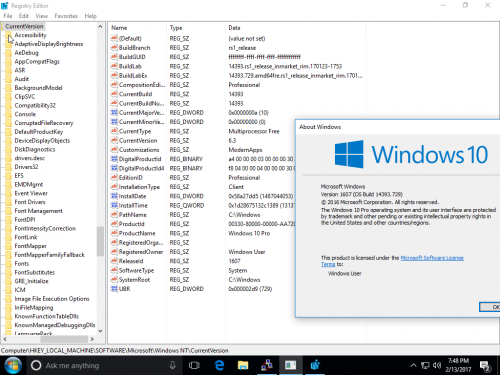The width and height of the screenshot is (500, 375).
Task: Open the View menu
Action: pos(42,16)
